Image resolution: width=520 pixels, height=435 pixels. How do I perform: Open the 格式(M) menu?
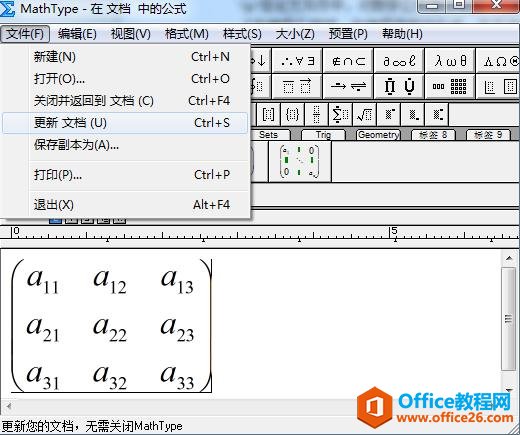click(x=187, y=34)
